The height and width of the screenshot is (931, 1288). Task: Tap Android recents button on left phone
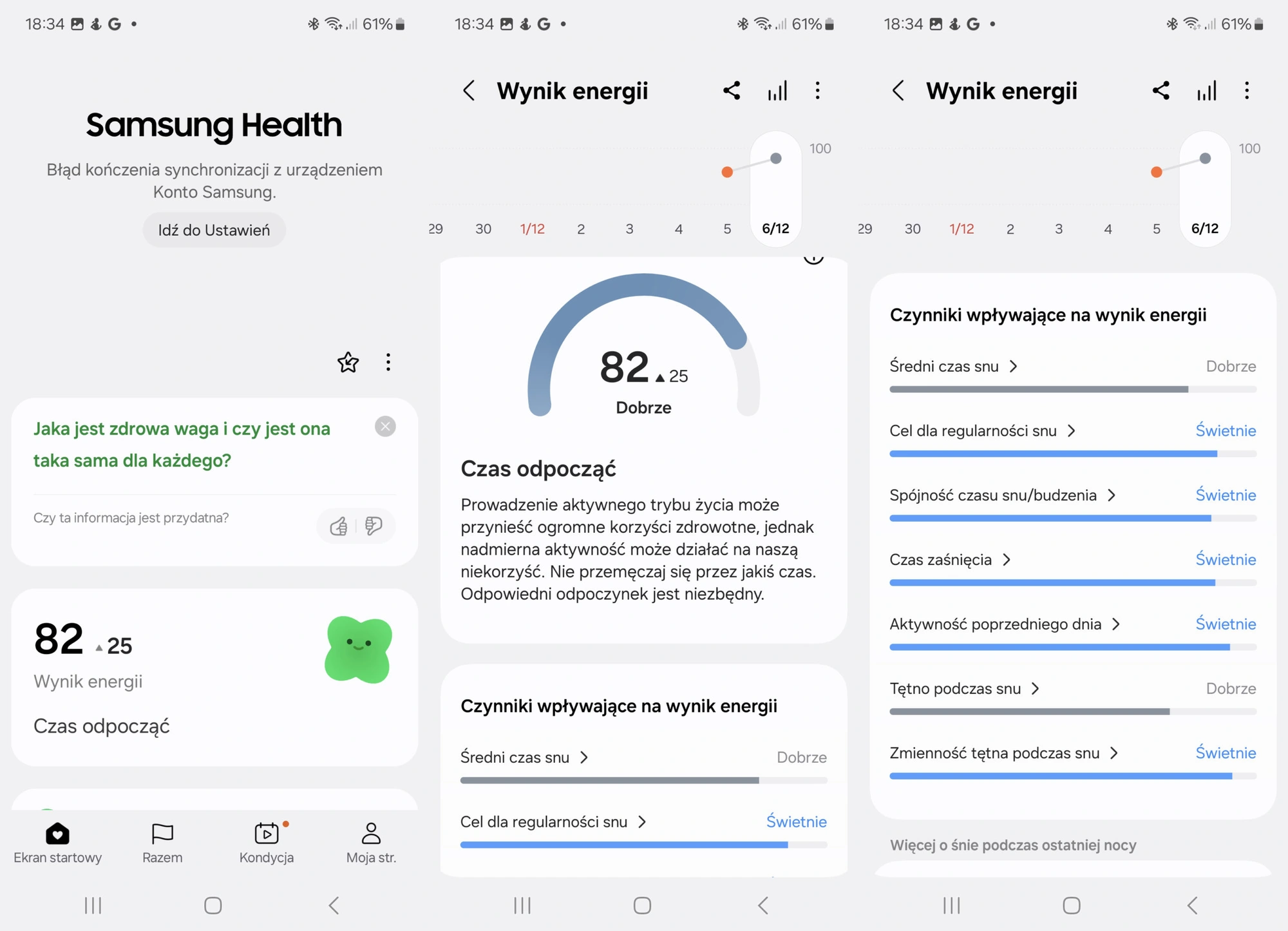click(x=93, y=905)
